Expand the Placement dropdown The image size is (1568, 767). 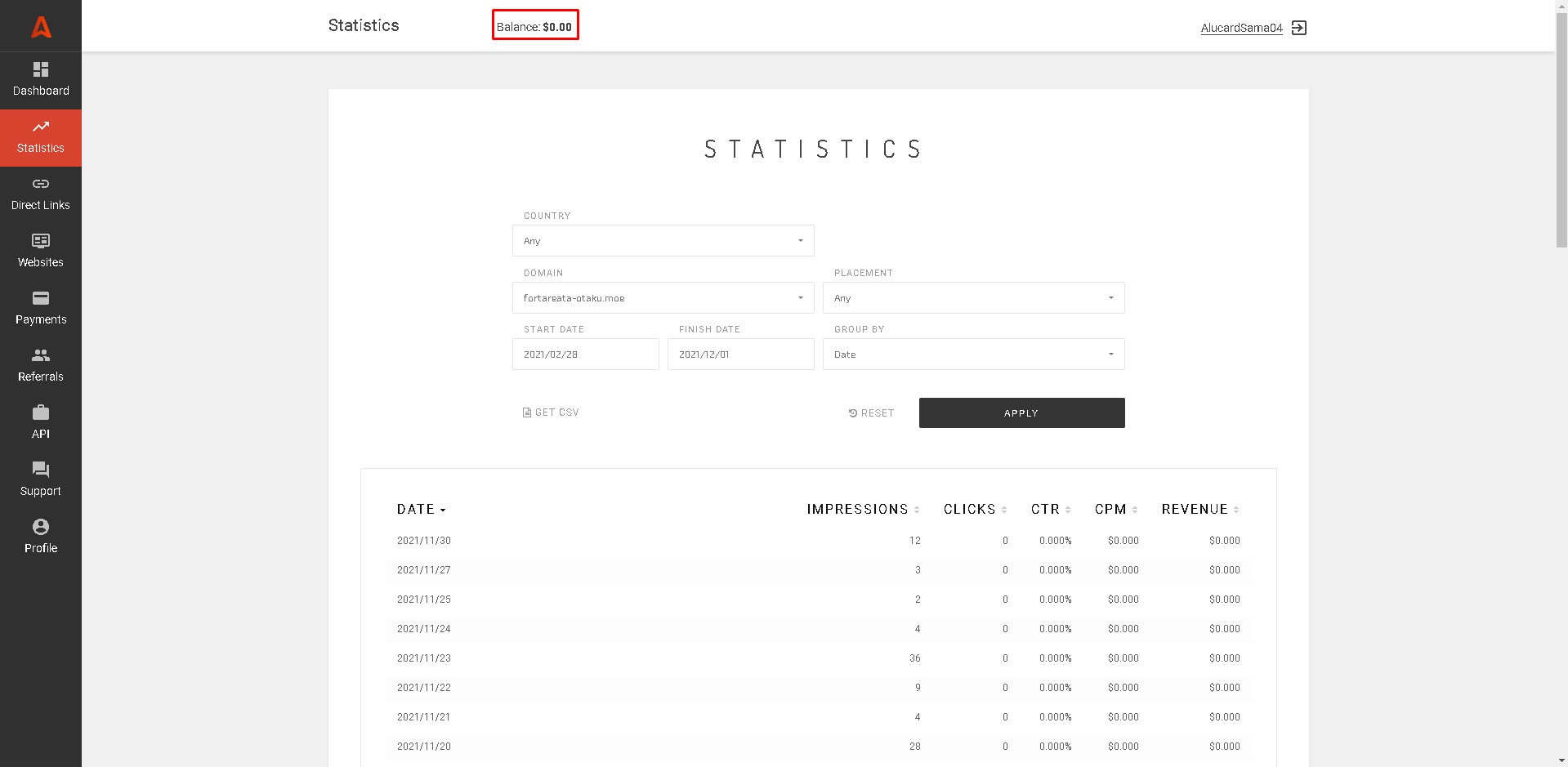pyautogui.click(x=973, y=298)
